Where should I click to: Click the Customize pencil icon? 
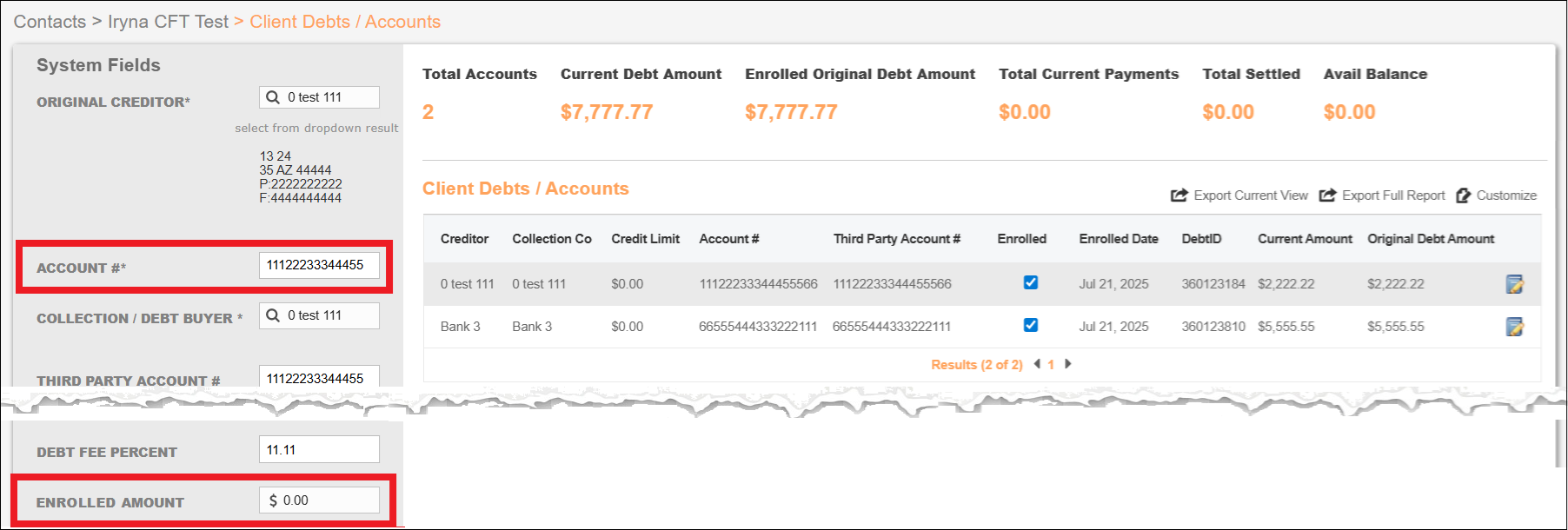[1463, 195]
